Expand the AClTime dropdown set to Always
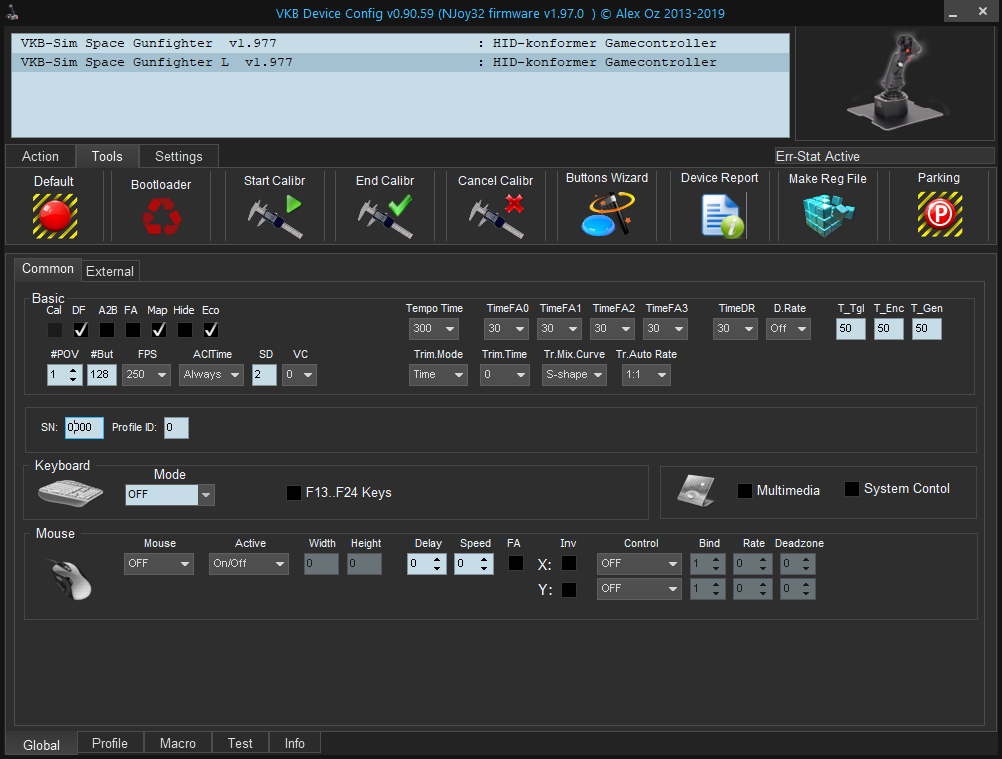Viewport: 1002px width, 759px height. pyautogui.click(x=212, y=374)
